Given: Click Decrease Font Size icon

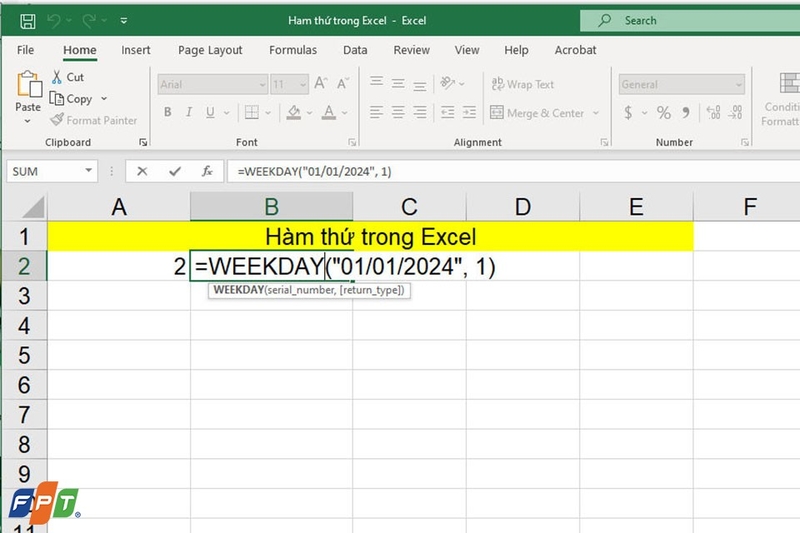Looking at the screenshot, I should pos(343,83).
